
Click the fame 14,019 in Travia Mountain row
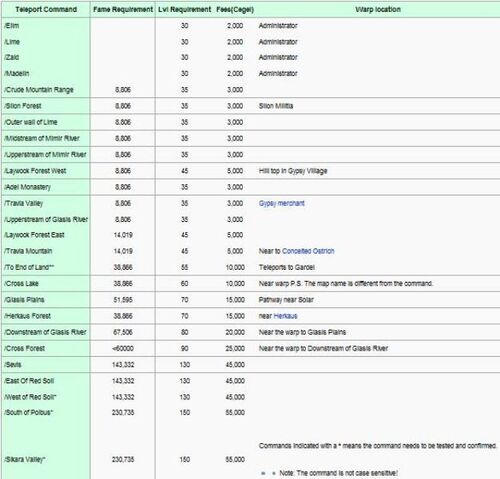point(123,251)
